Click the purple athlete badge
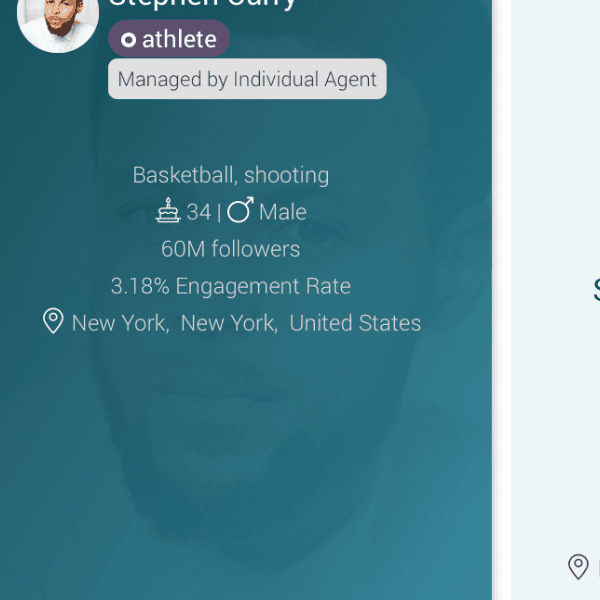 click(x=169, y=40)
